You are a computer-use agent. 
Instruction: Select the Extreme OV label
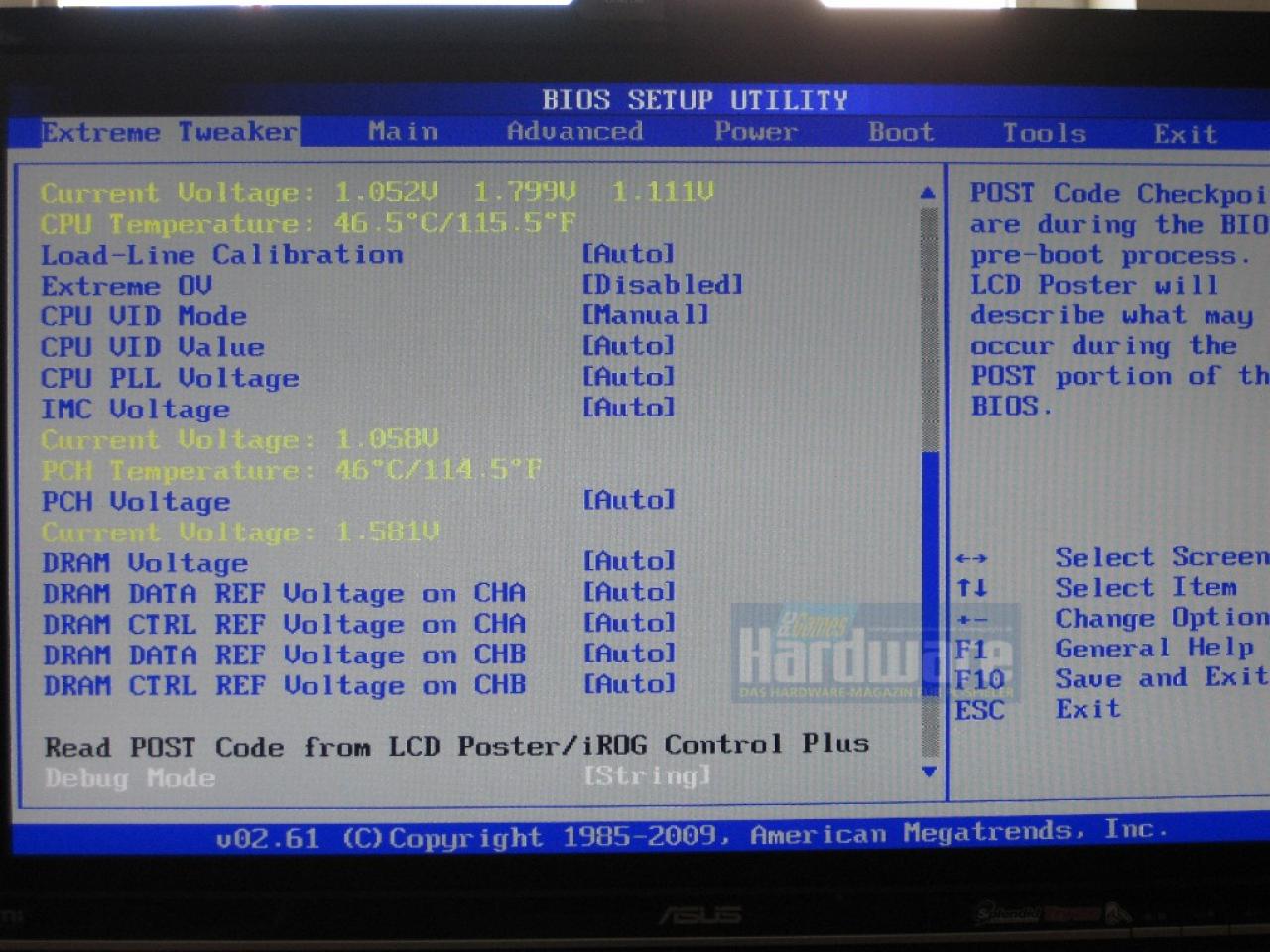(126, 286)
